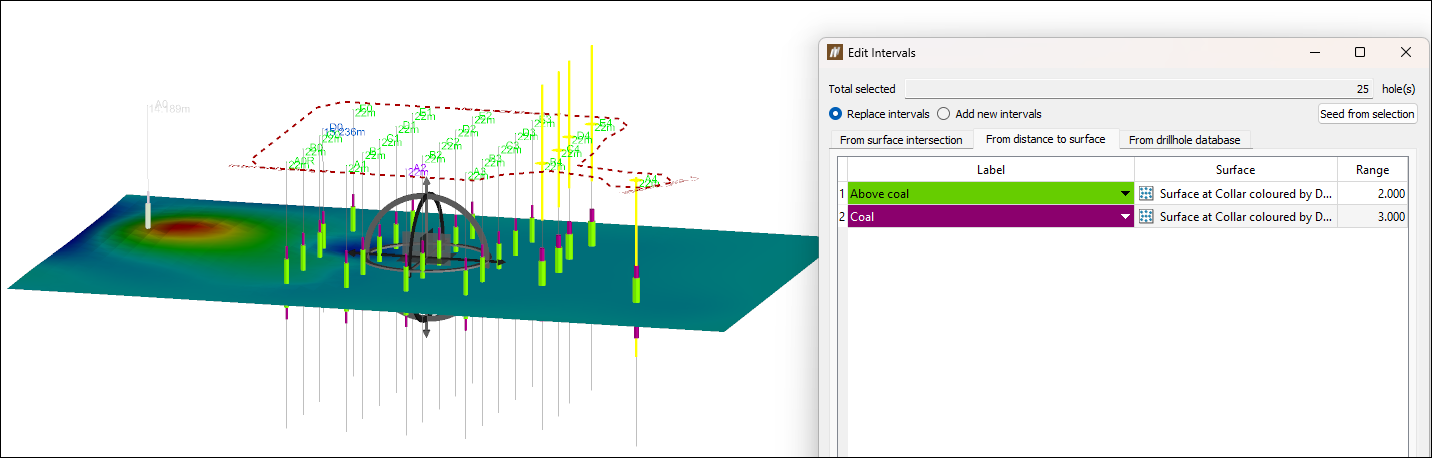Click the surface icon in the Coal row
Screen dimensions: 1432x458
(x=1146, y=216)
